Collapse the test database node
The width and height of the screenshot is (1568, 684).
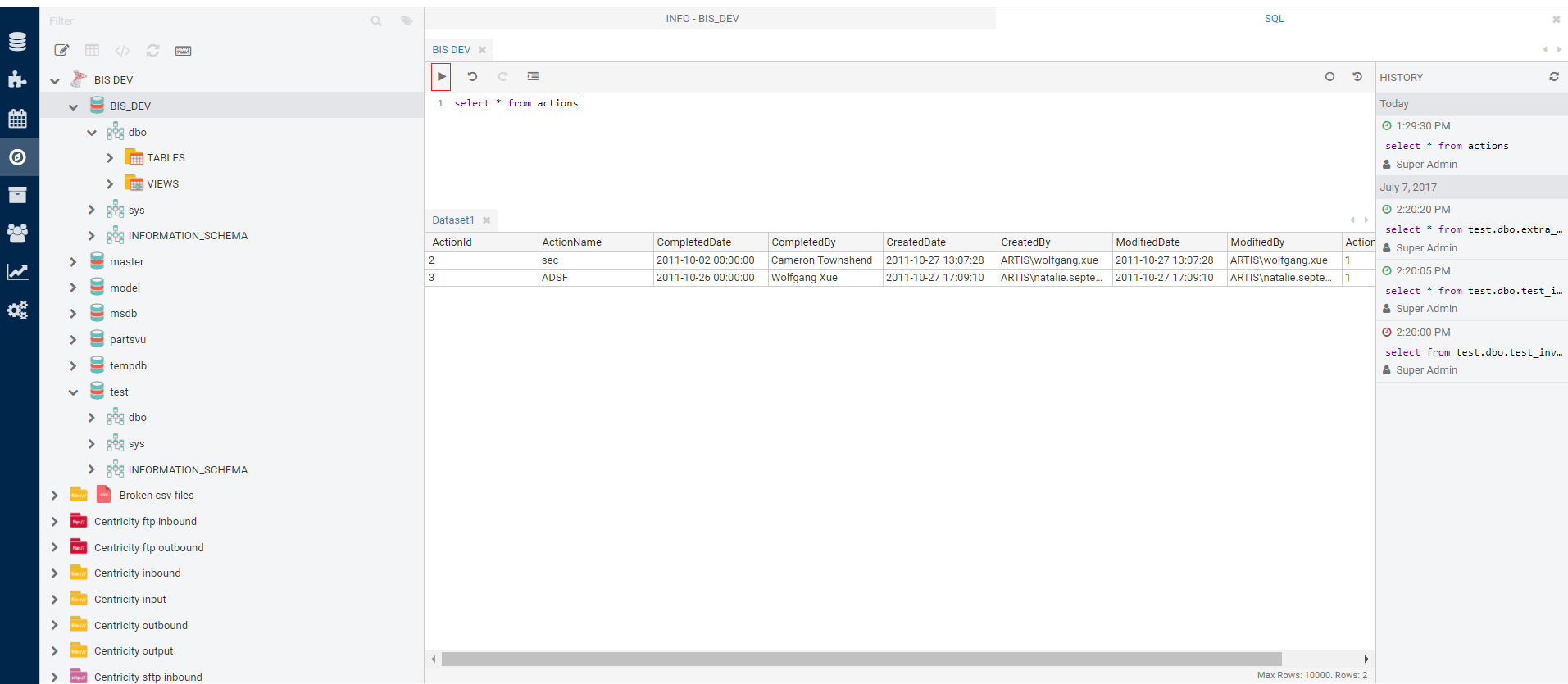(73, 392)
